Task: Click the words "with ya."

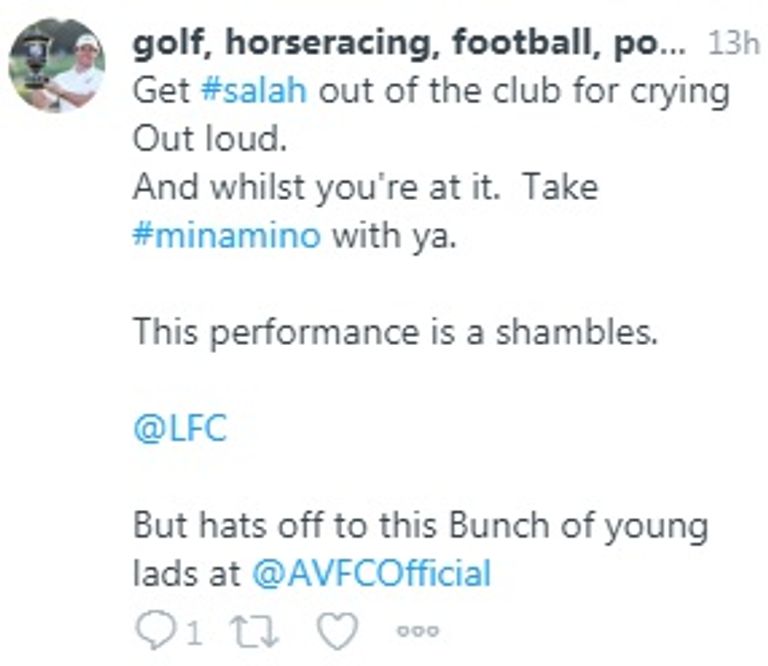Action: coord(393,236)
